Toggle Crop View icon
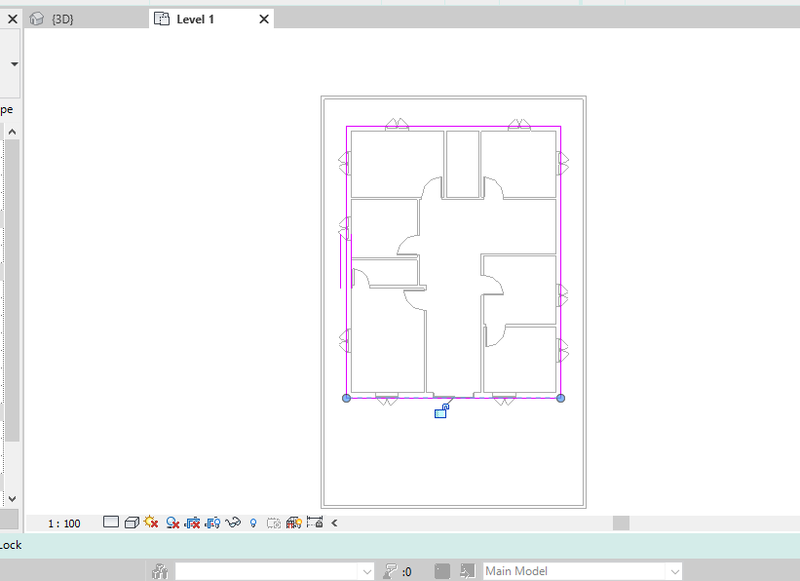This screenshot has height=581, width=800. click(x=192, y=523)
